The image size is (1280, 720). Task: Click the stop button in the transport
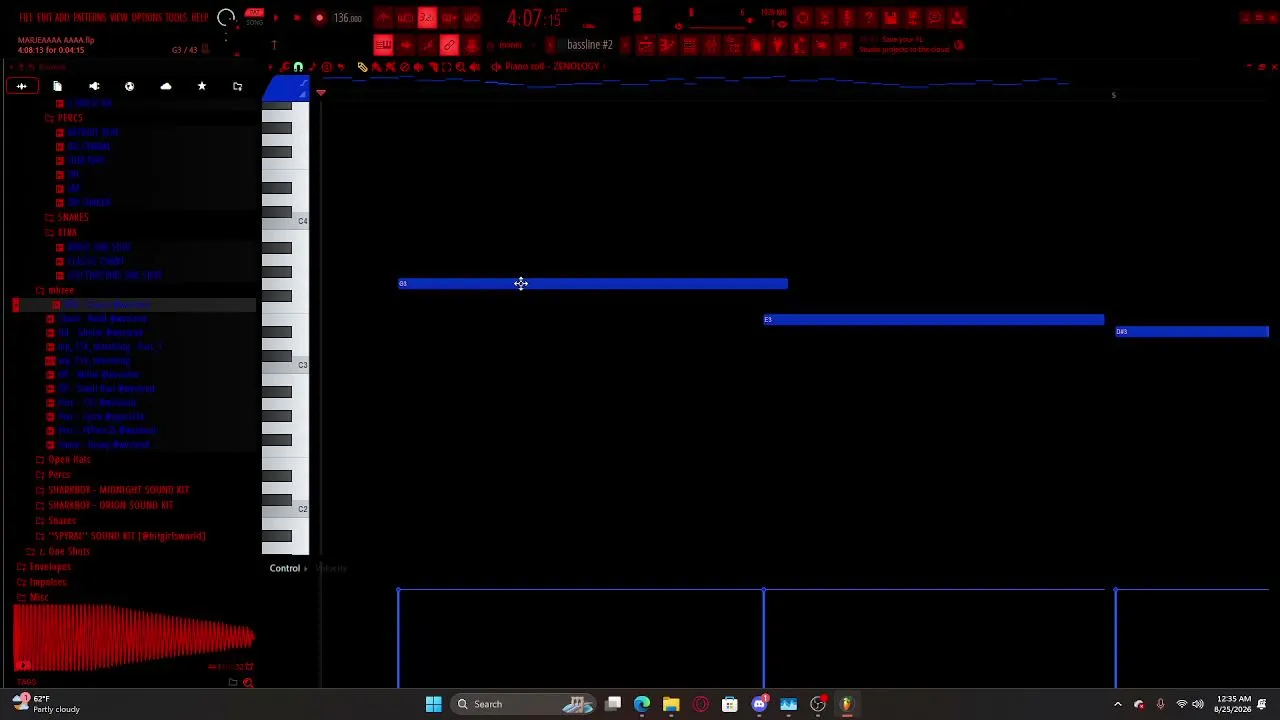pyautogui.click(x=297, y=18)
